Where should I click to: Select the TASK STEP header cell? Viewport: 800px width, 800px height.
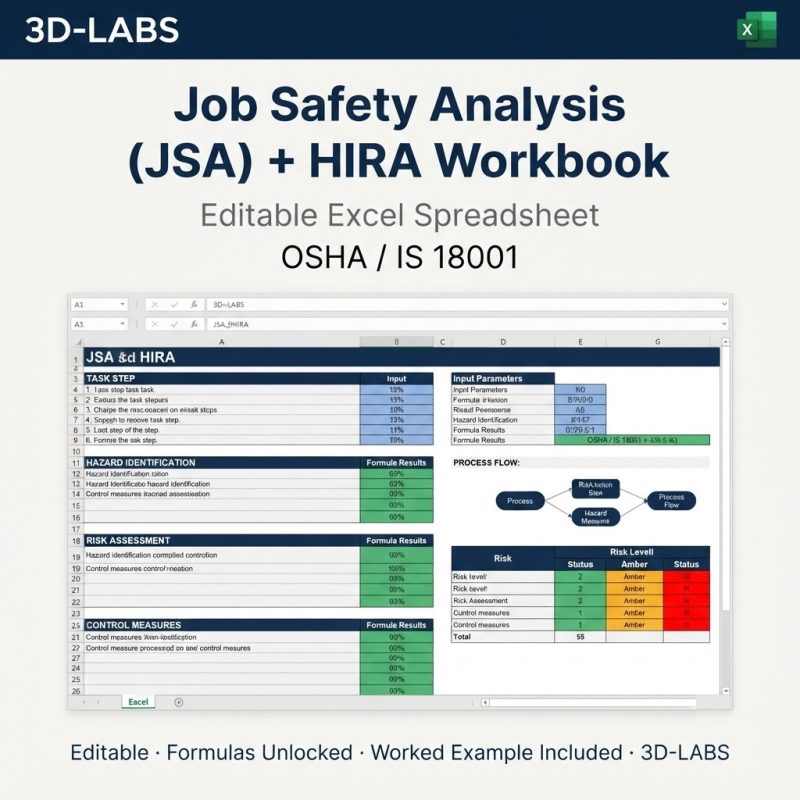coord(222,379)
